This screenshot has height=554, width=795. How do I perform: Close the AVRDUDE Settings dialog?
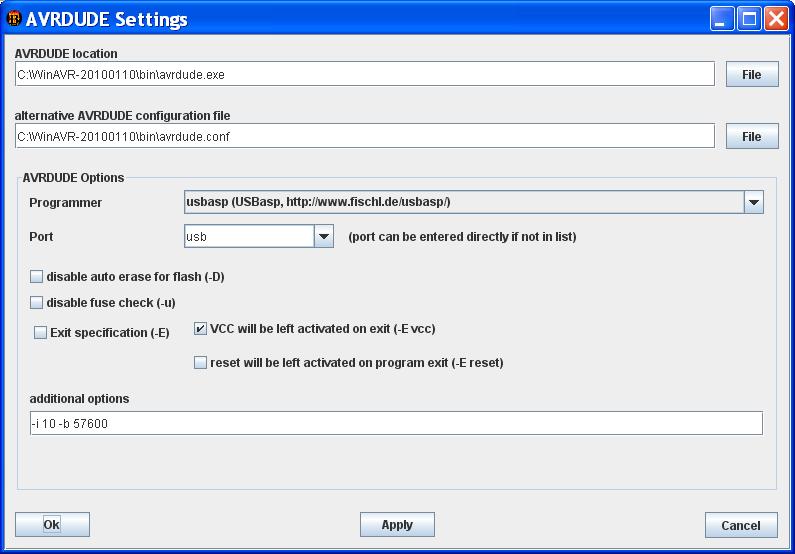click(x=776, y=19)
